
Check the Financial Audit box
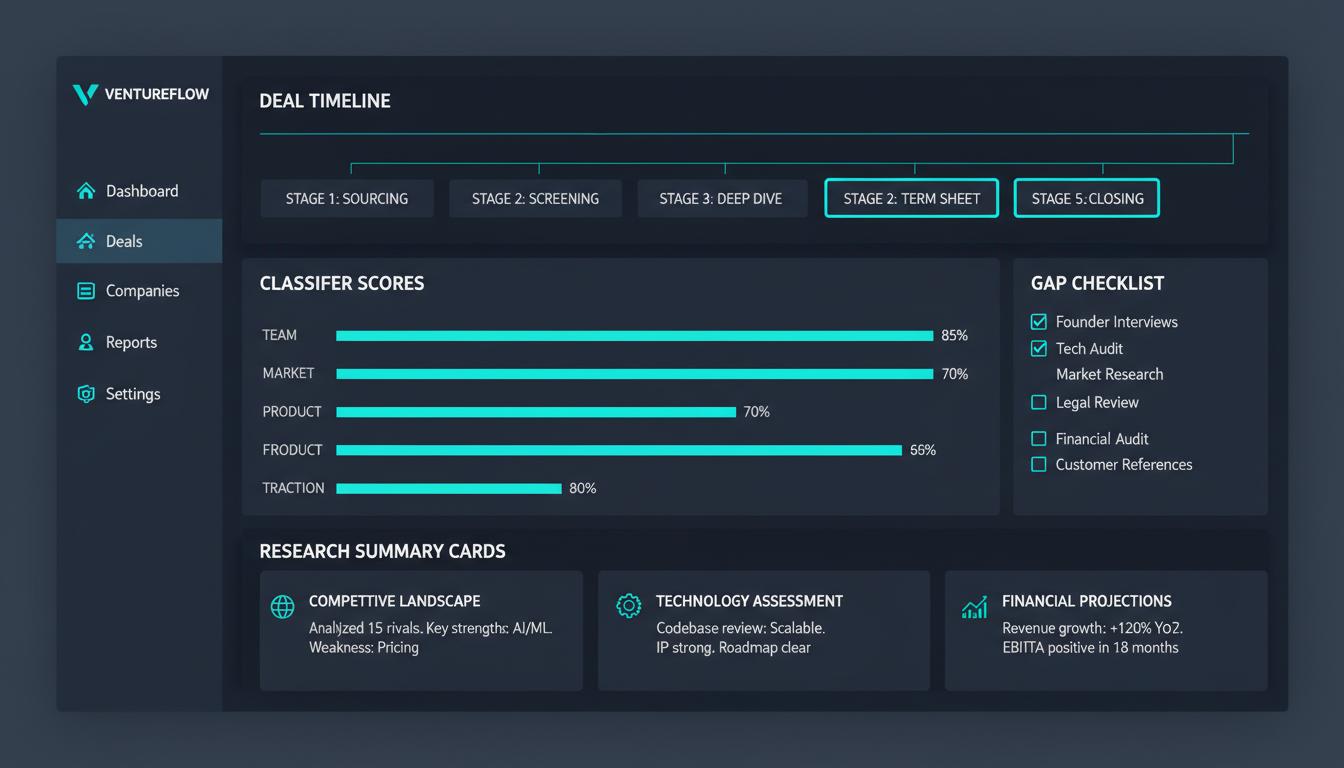1039,438
